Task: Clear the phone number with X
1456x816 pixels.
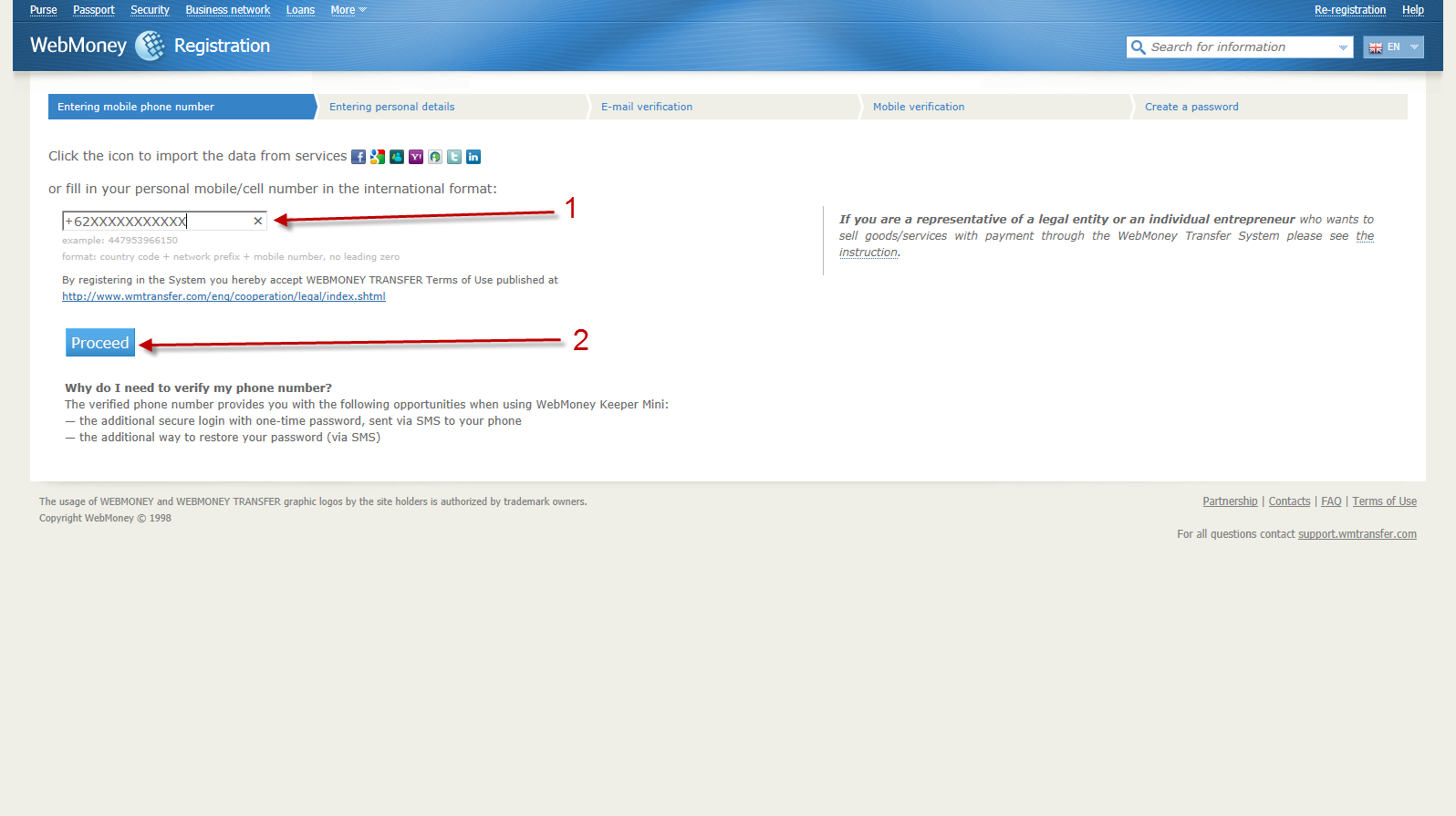Action: (258, 221)
